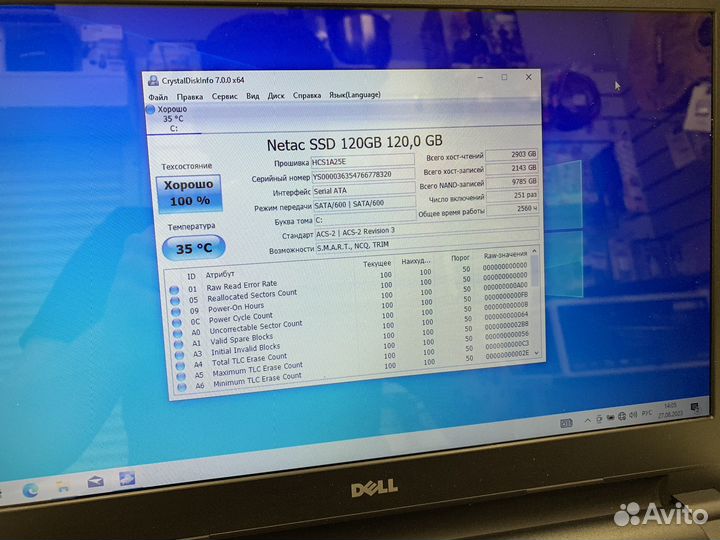The image size is (720, 540).
Task: Open the Диск menu
Action: point(276,96)
